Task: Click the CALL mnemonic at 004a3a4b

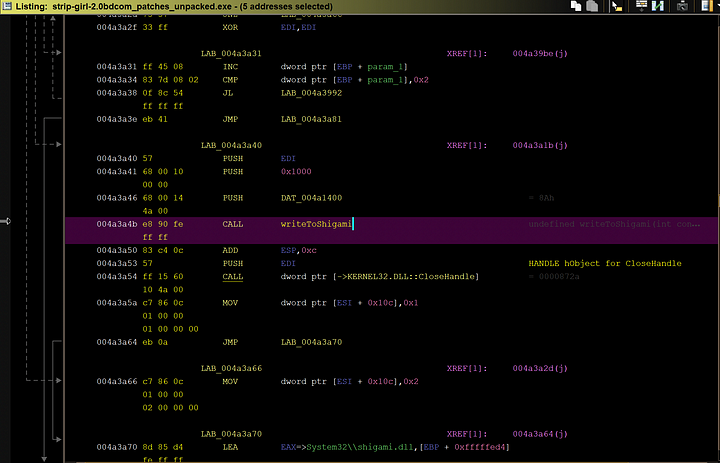Action: [x=233, y=225]
